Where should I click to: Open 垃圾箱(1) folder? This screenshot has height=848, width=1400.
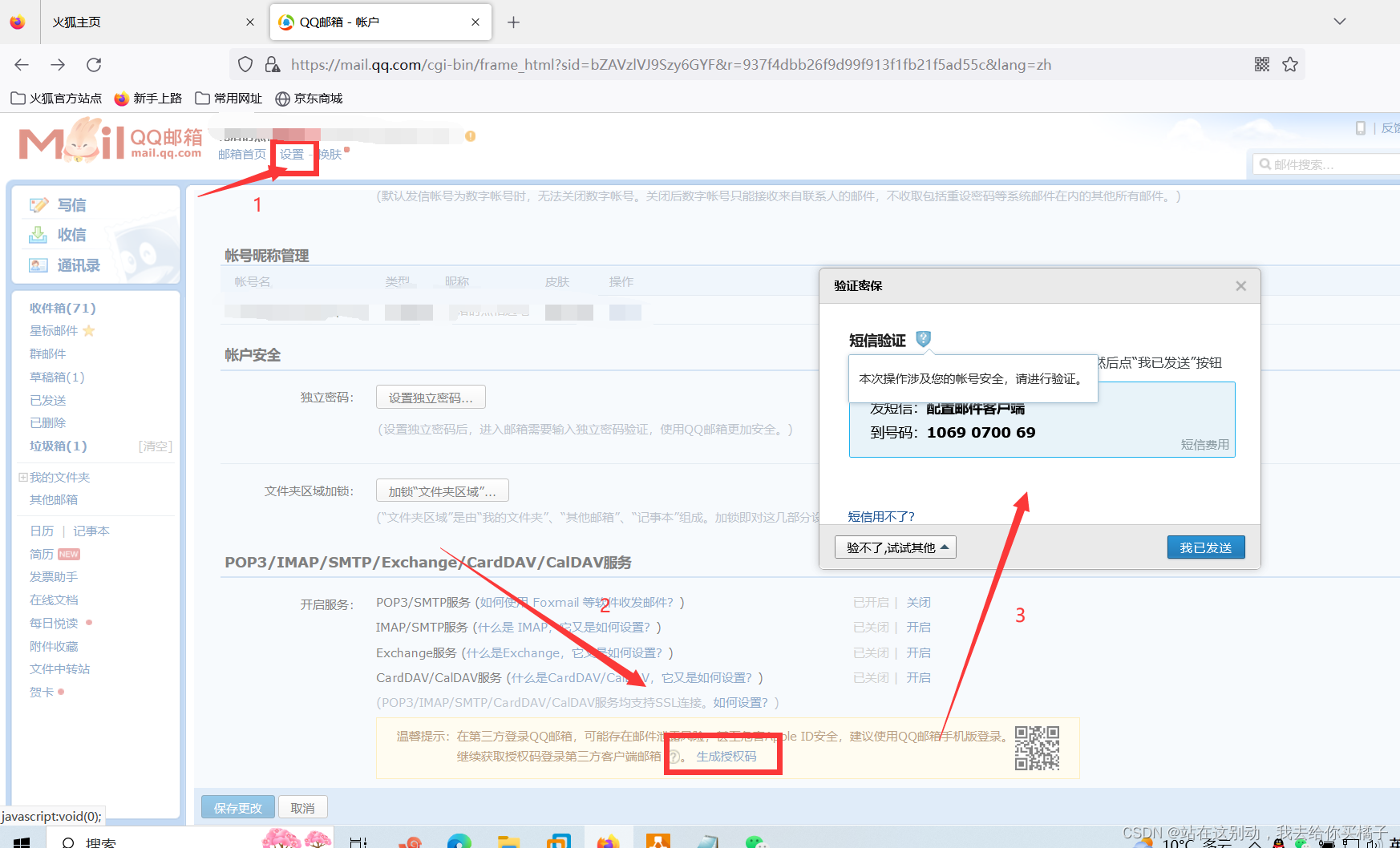pos(58,446)
